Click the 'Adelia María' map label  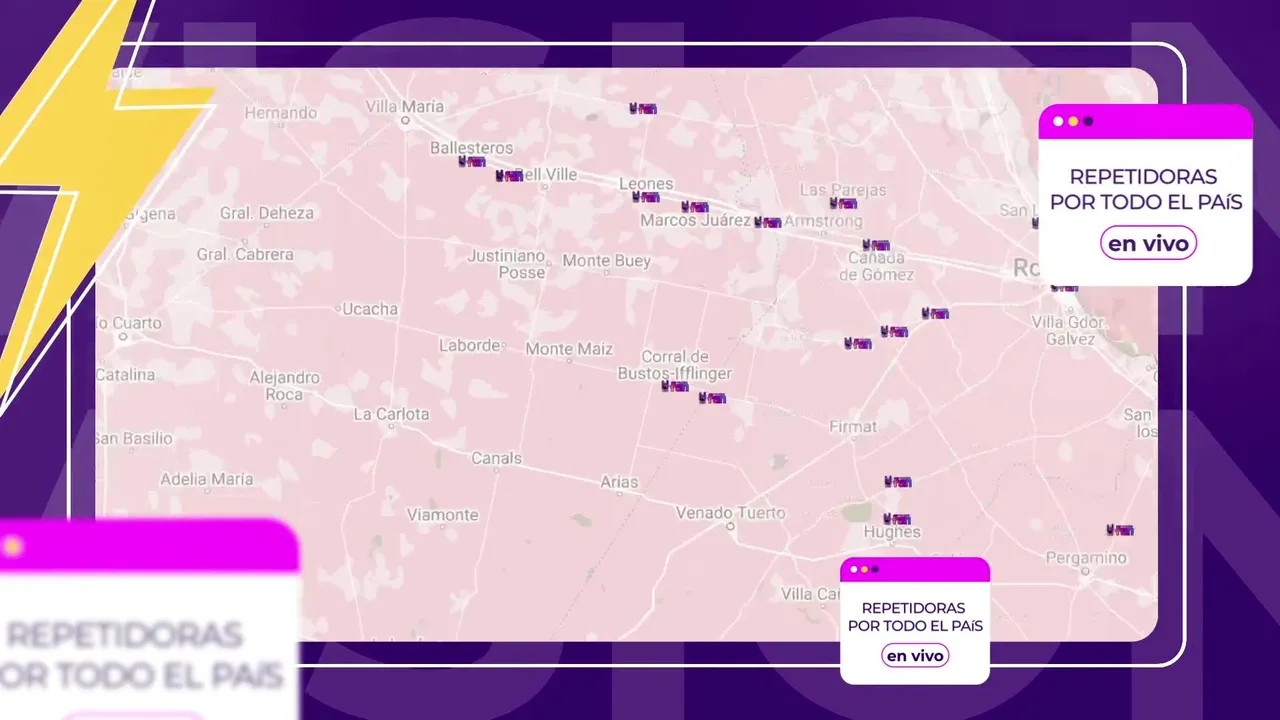pos(207,479)
